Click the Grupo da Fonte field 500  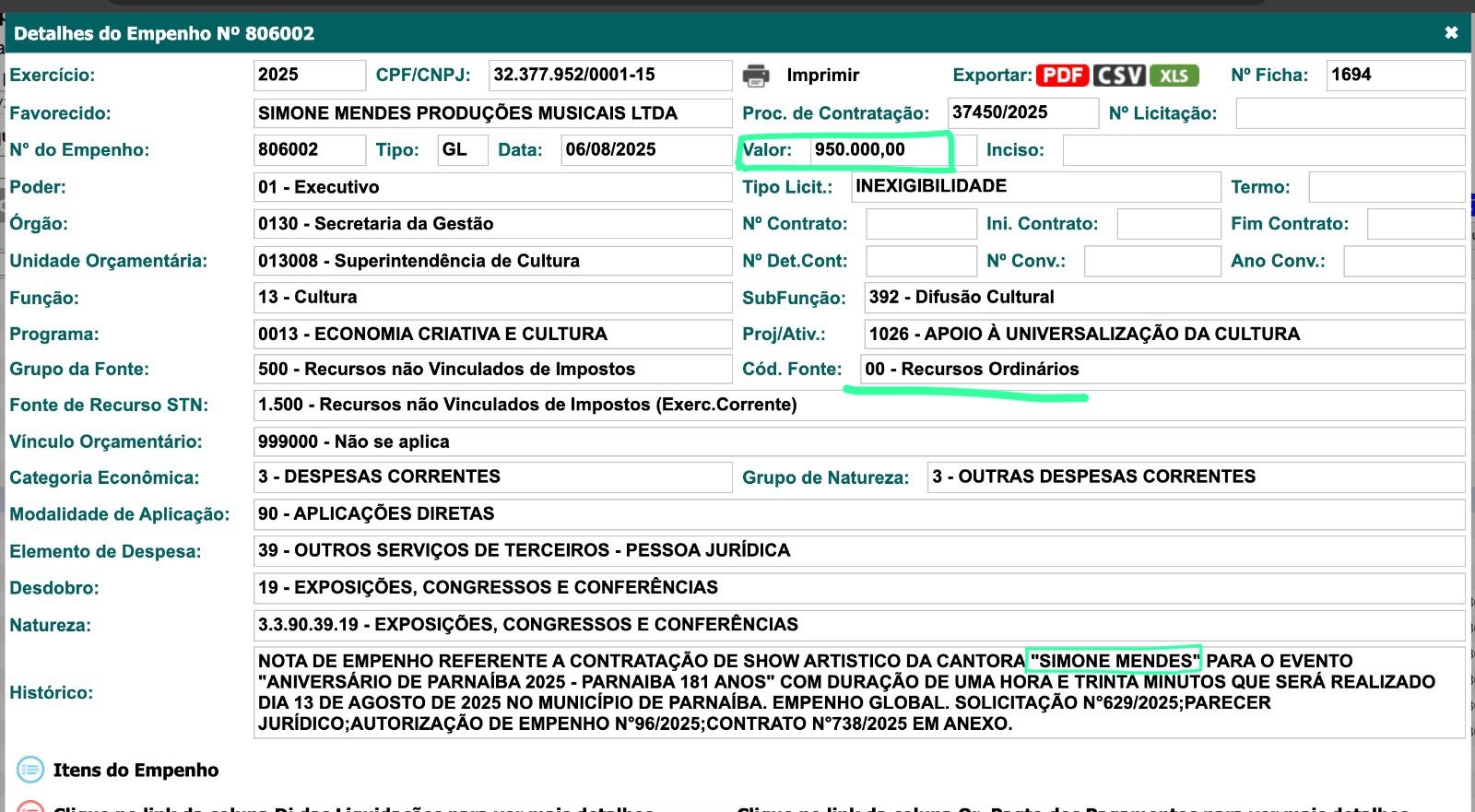click(x=492, y=370)
